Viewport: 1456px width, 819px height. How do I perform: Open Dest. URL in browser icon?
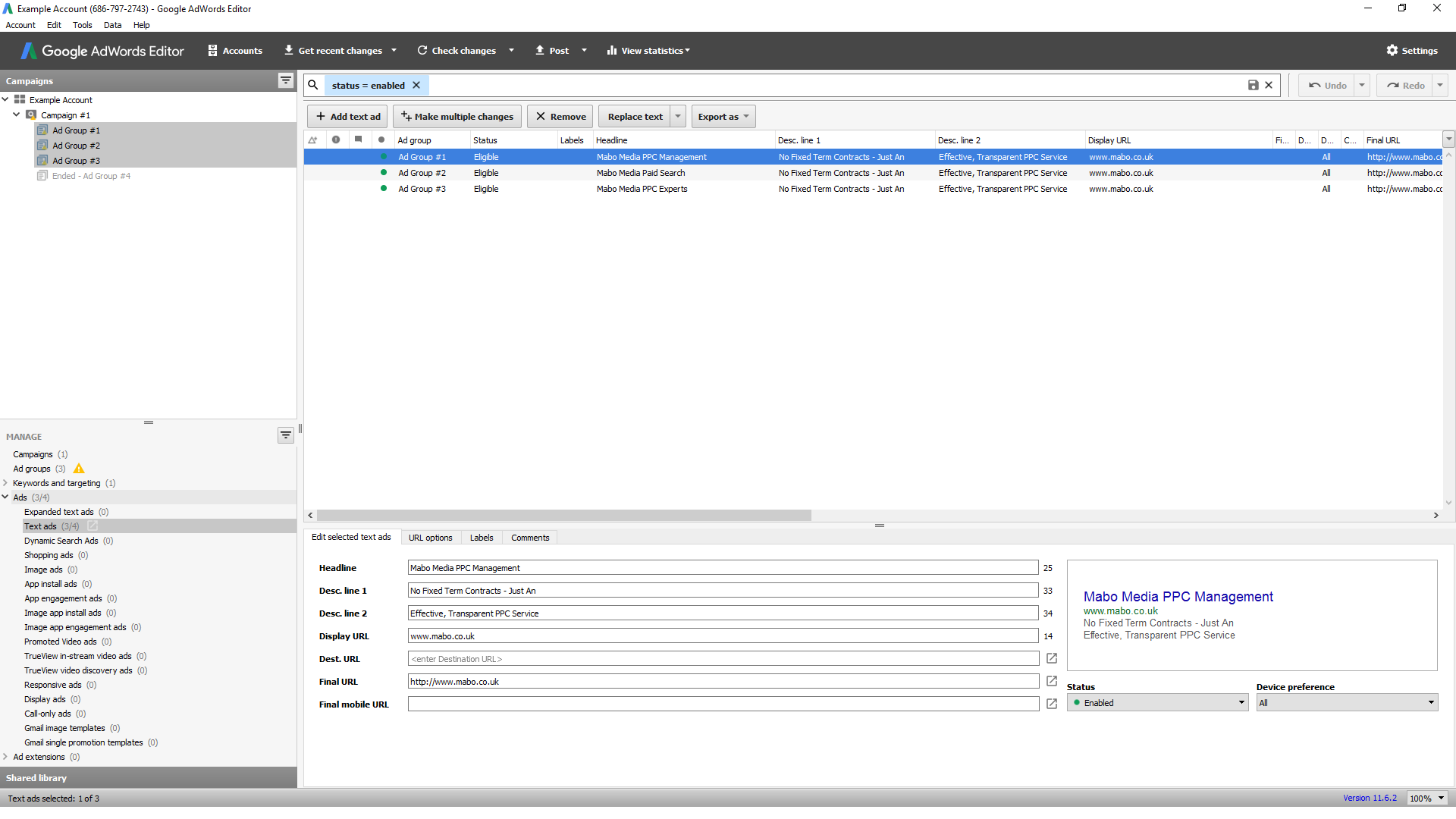tap(1052, 658)
